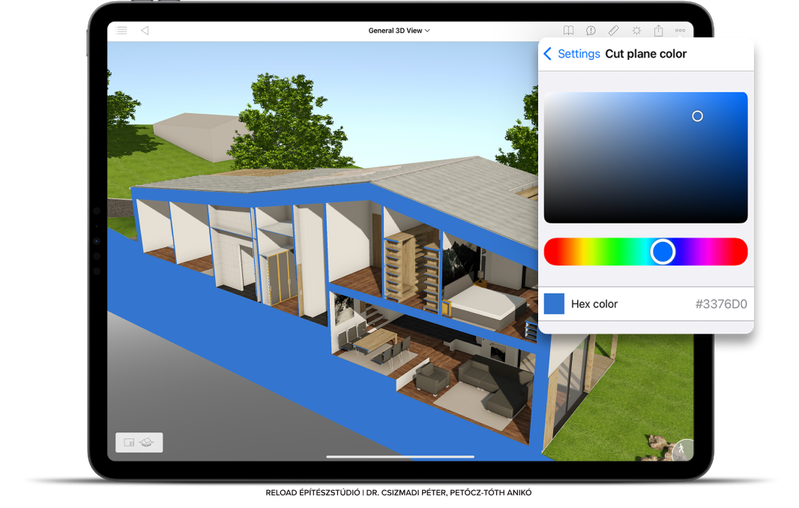Viewport: 799px width, 508px height.
Task: Select the measure ruler tool
Action: 614,31
